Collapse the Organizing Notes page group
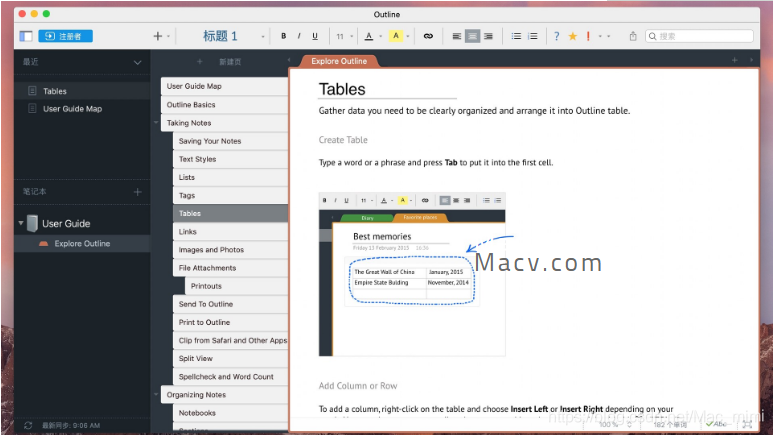 tap(156, 395)
